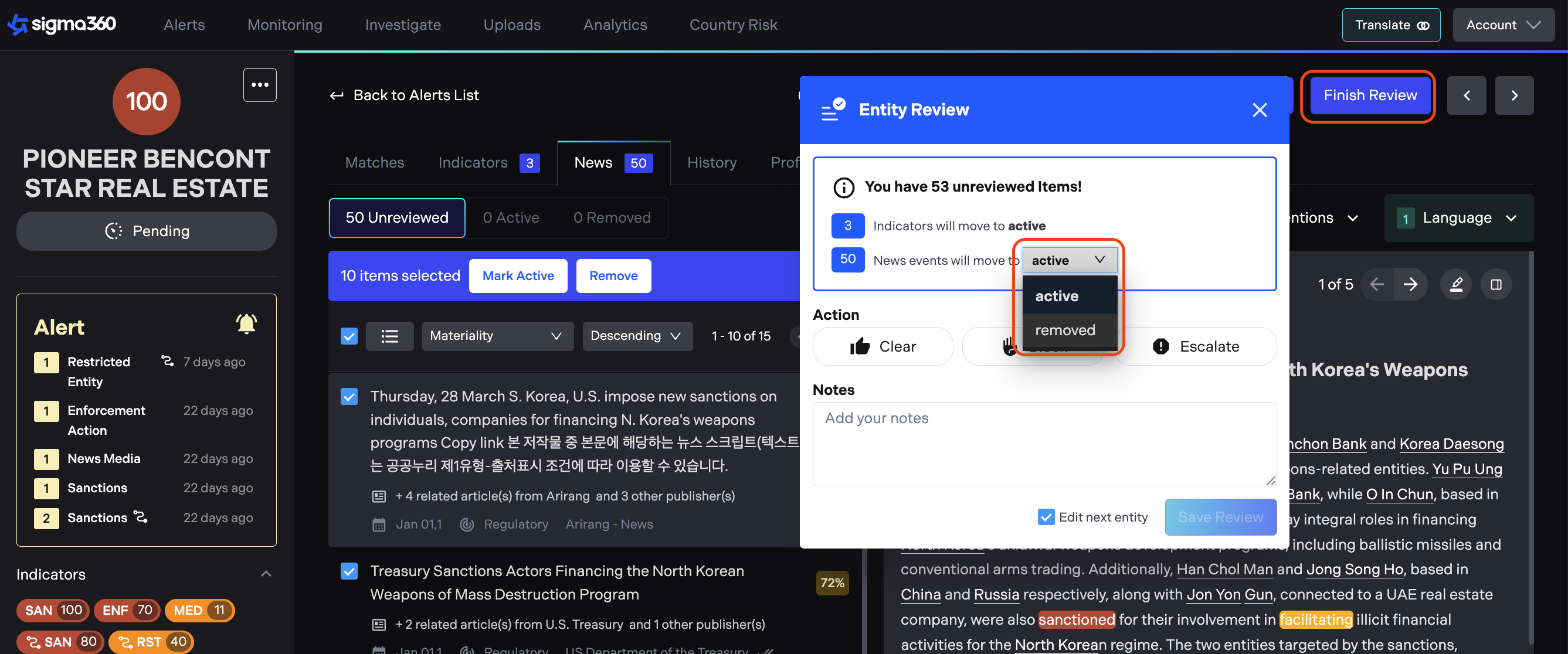Image resolution: width=1568 pixels, height=654 pixels.
Task: Expand the Language filter dropdown
Action: (x=1458, y=218)
